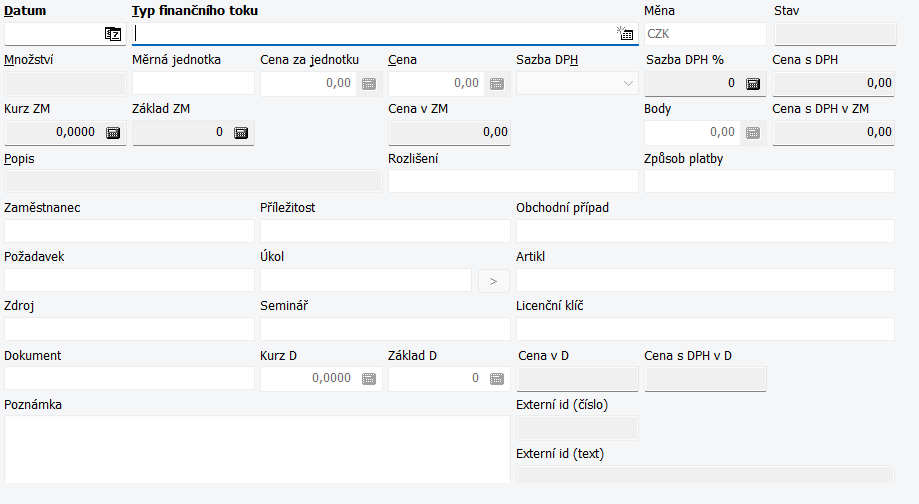Select the Měna currency field
Viewport: 919px width, 504px height.
coord(706,34)
